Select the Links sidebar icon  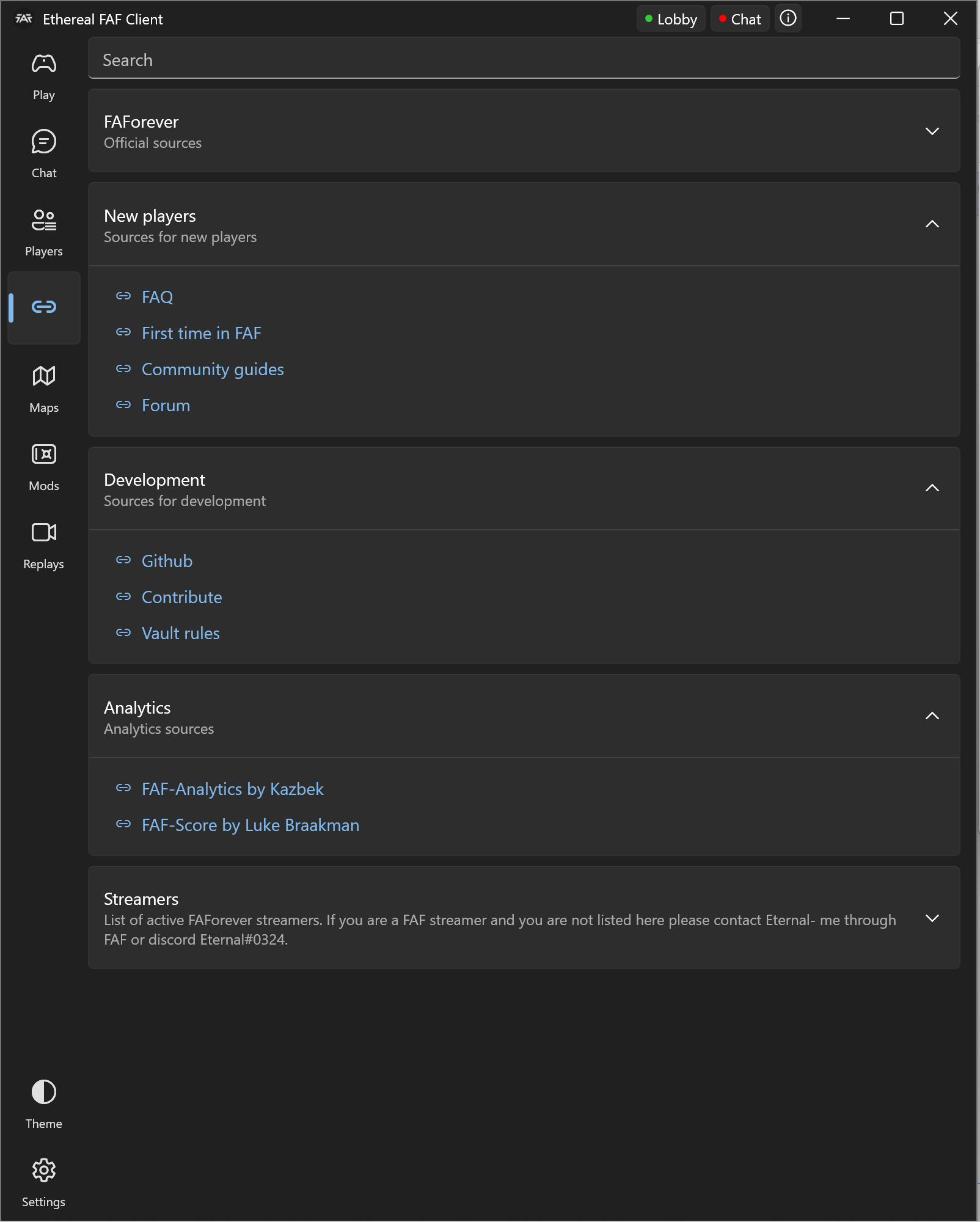tap(44, 307)
